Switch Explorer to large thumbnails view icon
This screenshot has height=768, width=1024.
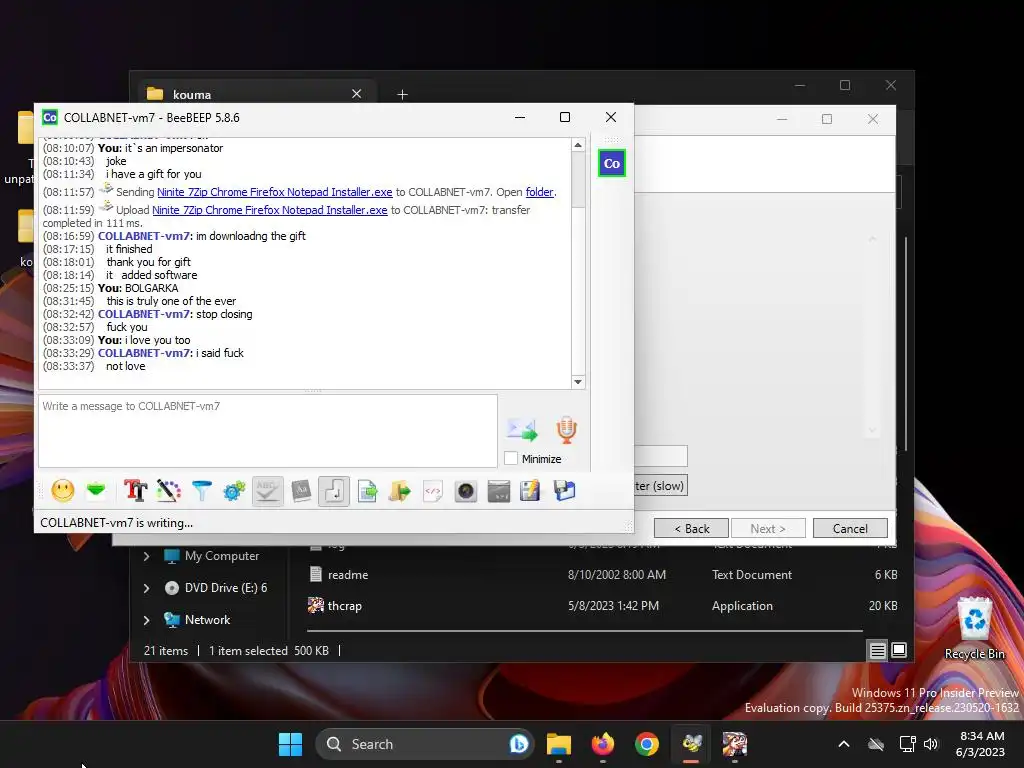899,650
